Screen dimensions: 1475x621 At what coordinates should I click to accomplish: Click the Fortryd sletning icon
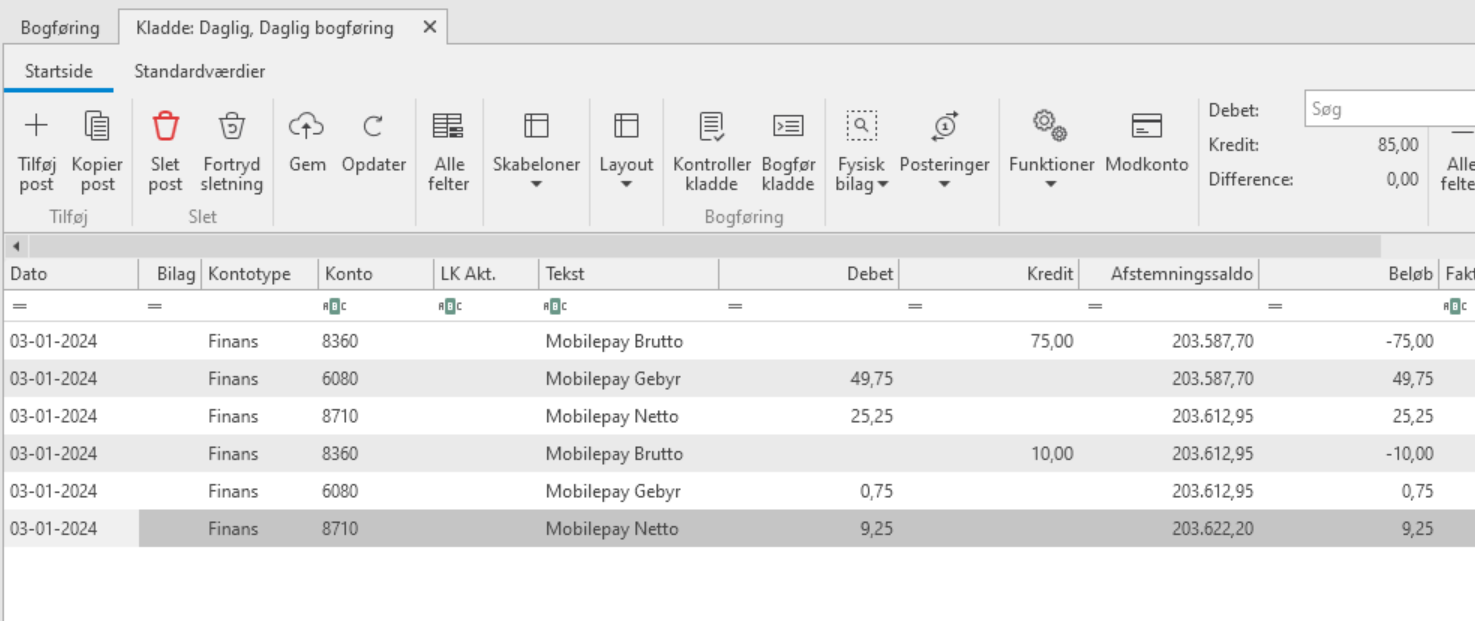[232, 125]
